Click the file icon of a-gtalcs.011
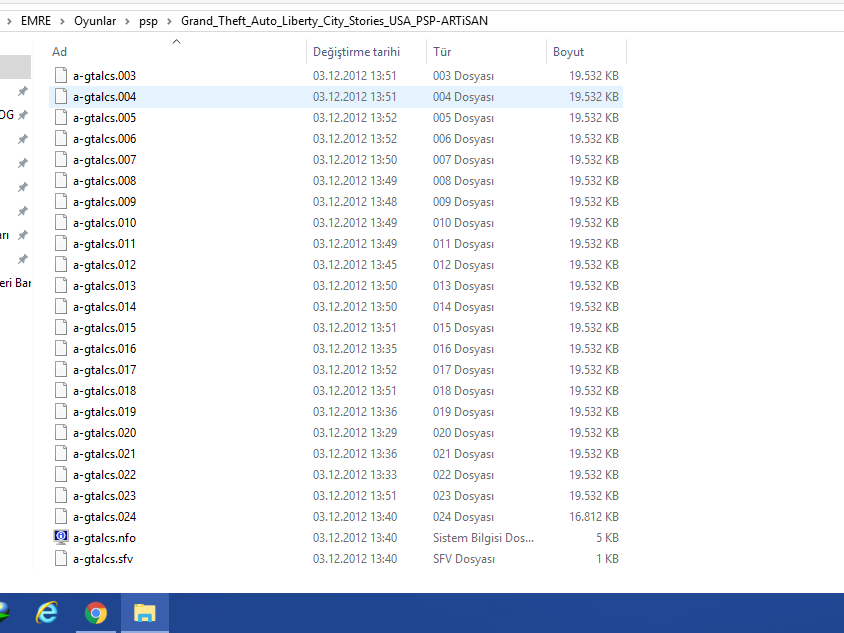This screenshot has height=633, width=844. click(x=61, y=244)
